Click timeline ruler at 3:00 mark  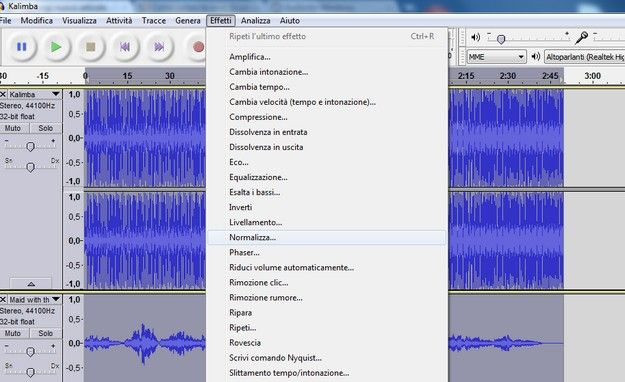pyautogui.click(x=592, y=76)
